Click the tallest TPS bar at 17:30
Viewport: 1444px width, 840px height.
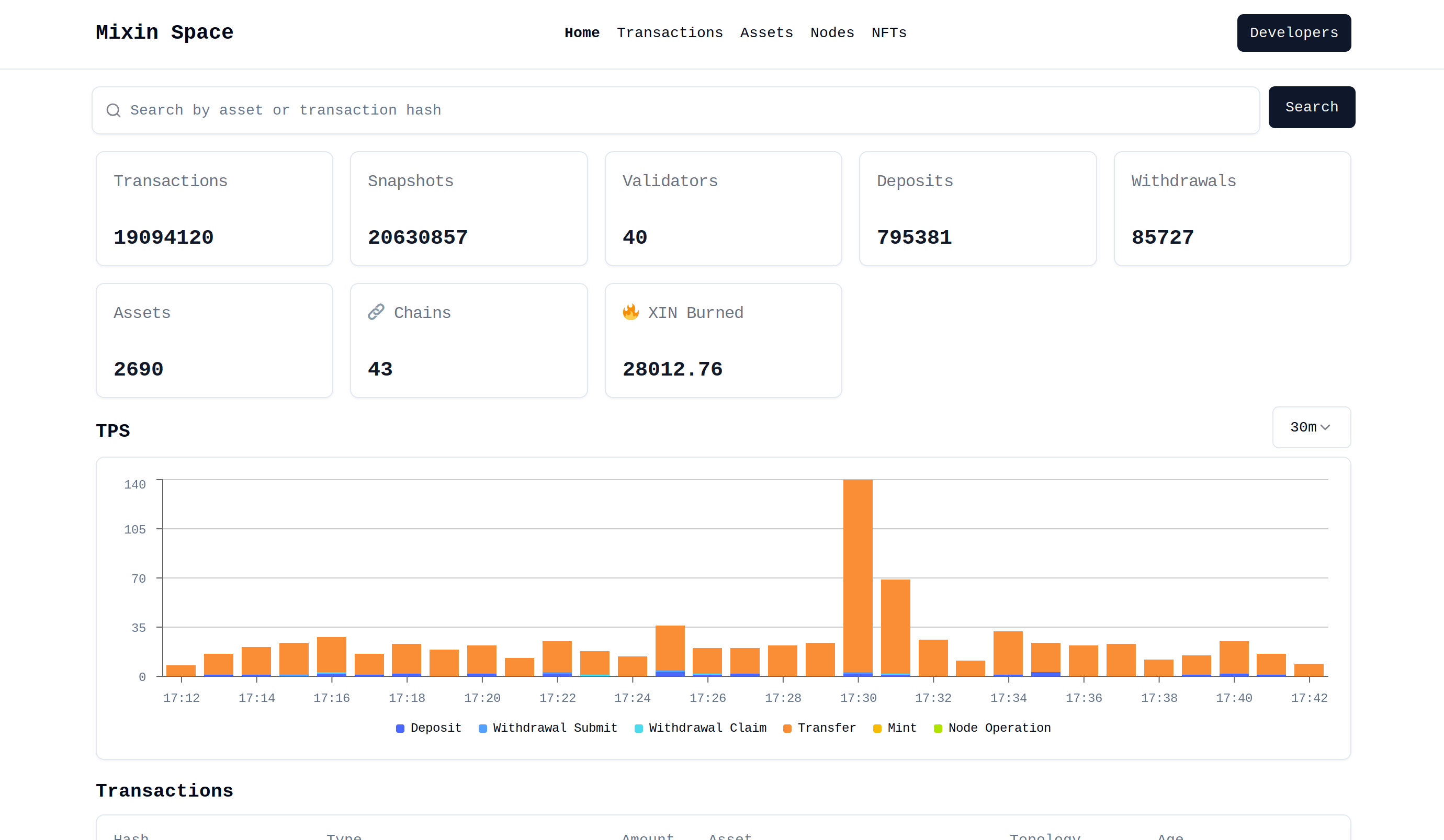tap(858, 577)
